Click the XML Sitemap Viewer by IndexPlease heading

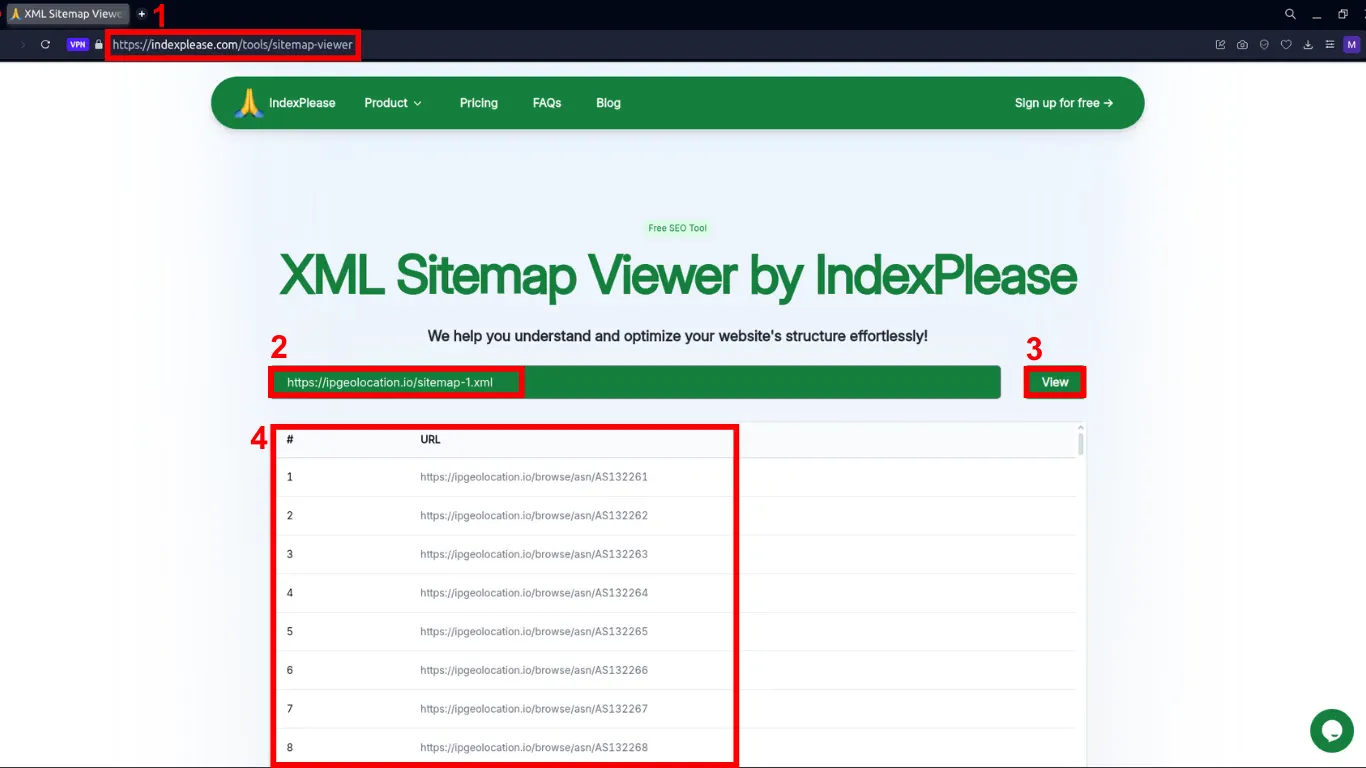tap(677, 275)
